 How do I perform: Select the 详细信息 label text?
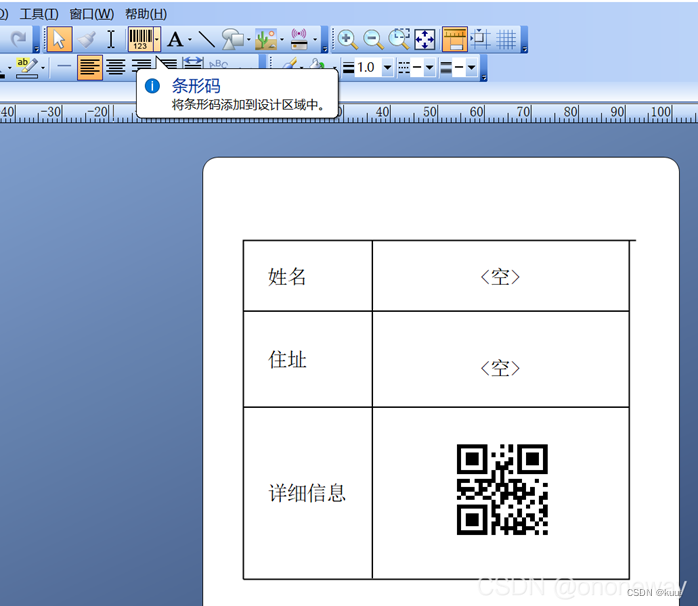click(x=307, y=493)
